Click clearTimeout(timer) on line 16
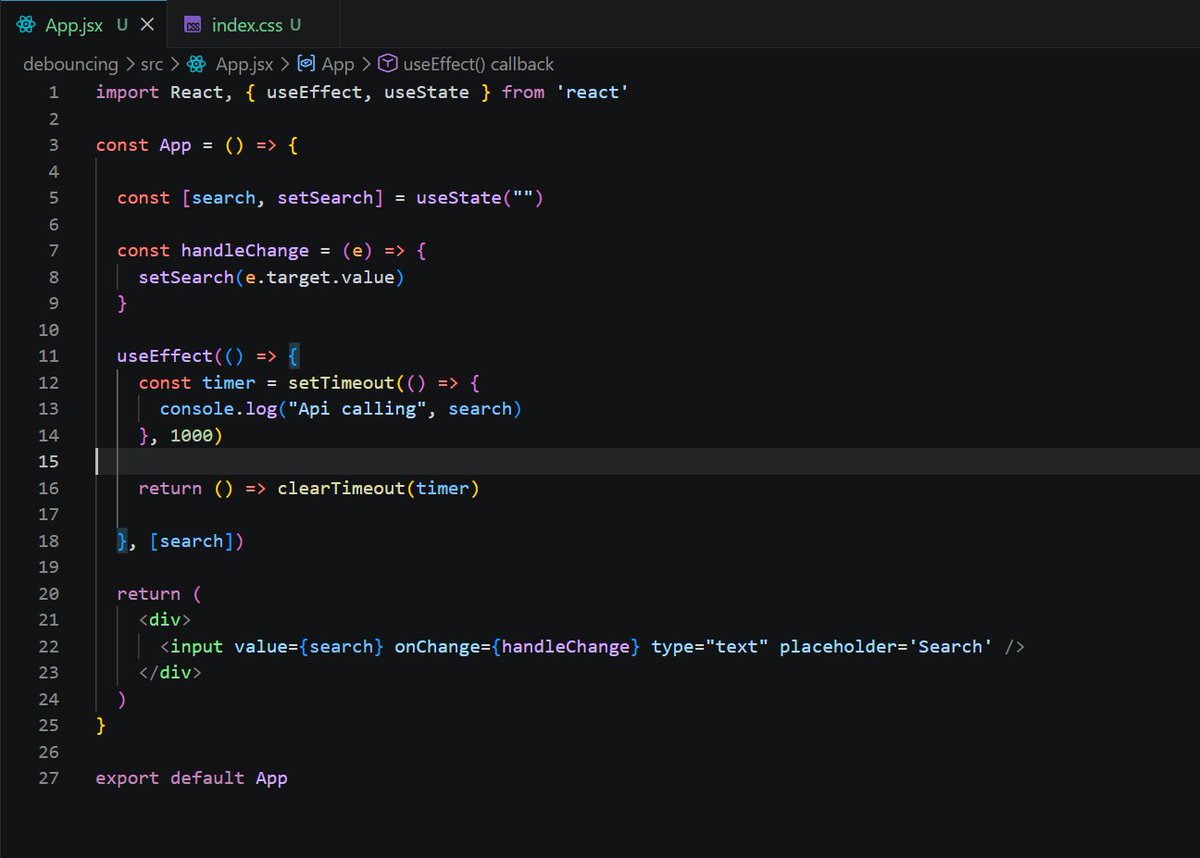 coord(378,489)
